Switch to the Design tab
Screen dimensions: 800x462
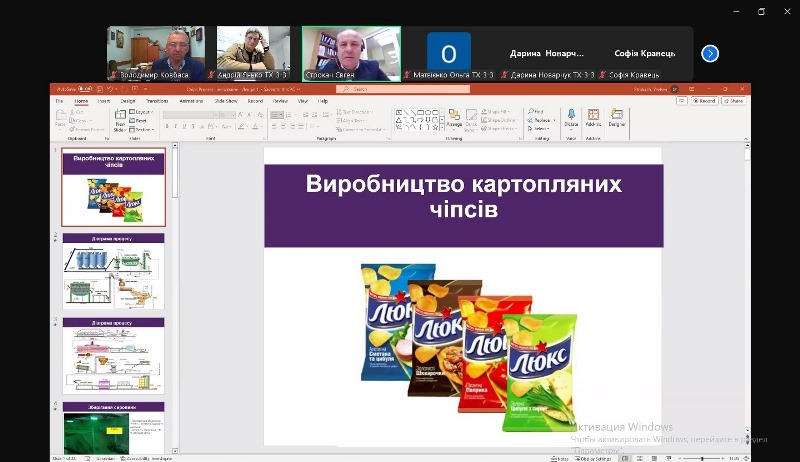pyautogui.click(x=128, y=101)
